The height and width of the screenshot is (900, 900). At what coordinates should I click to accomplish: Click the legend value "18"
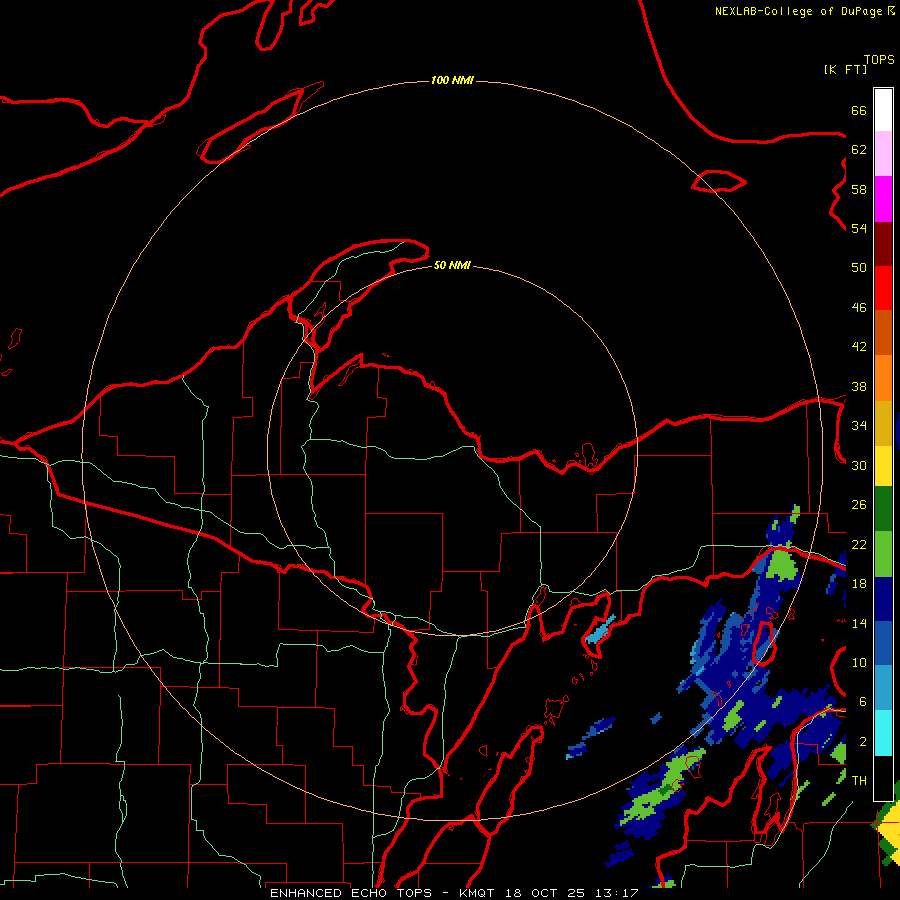pos(859,584)
